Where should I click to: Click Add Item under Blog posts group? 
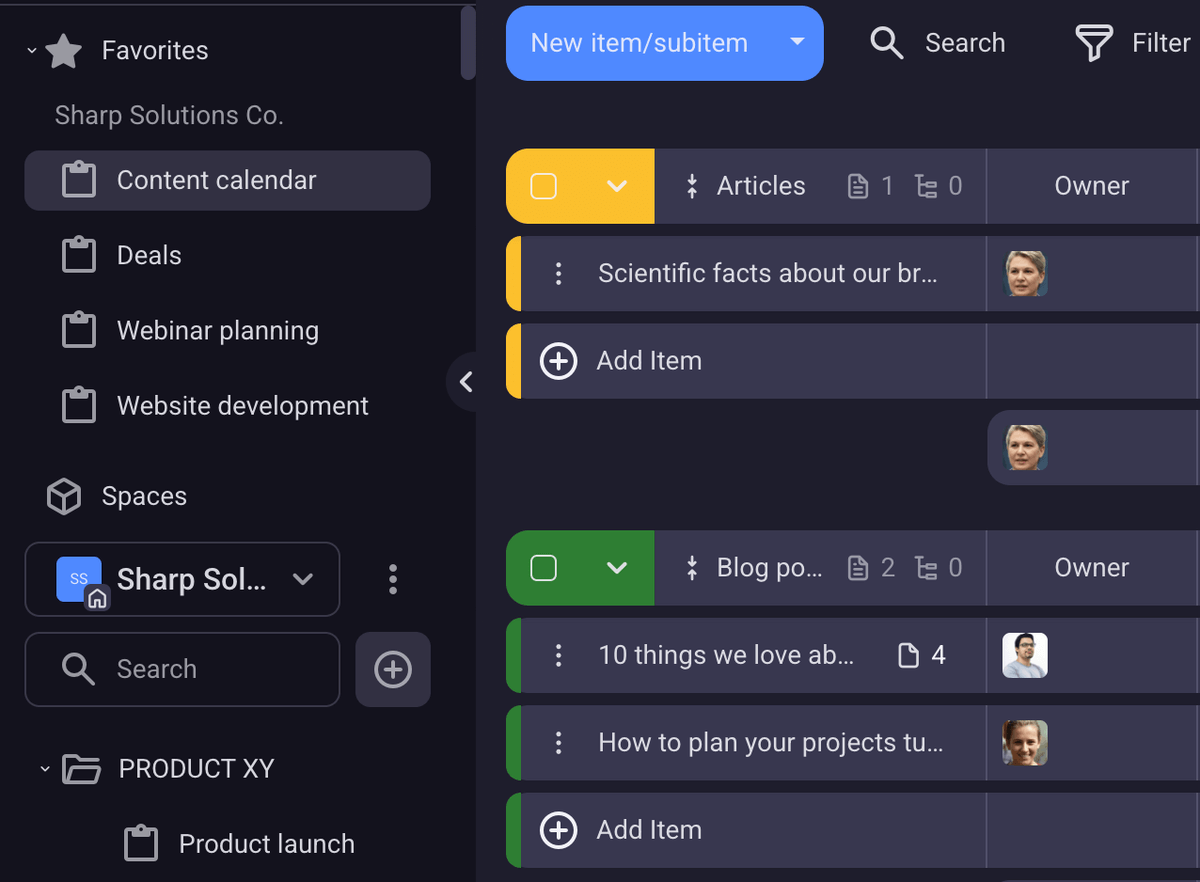click(x=649, y=830)
